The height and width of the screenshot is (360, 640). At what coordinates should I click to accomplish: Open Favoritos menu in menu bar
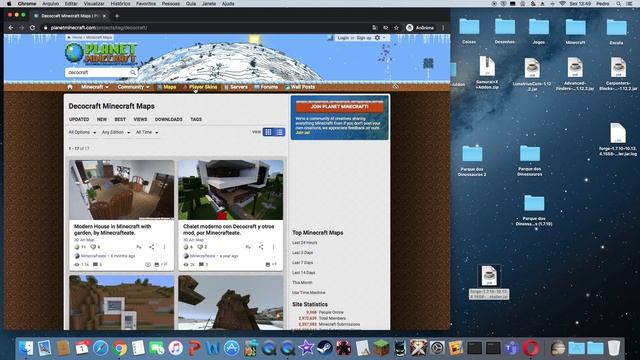(146, 4)
